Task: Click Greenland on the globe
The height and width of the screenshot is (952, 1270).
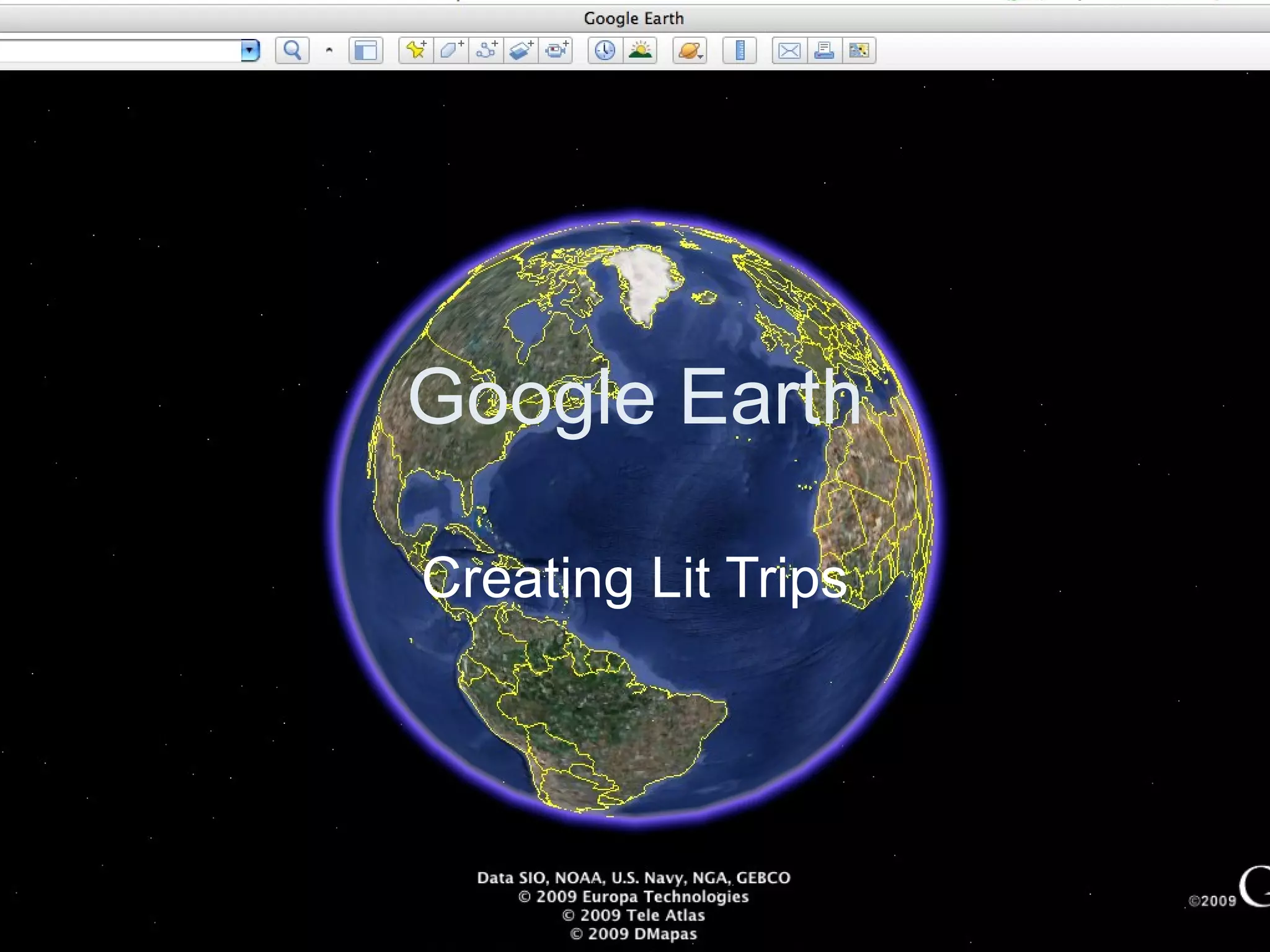Action: coord(645,280)
